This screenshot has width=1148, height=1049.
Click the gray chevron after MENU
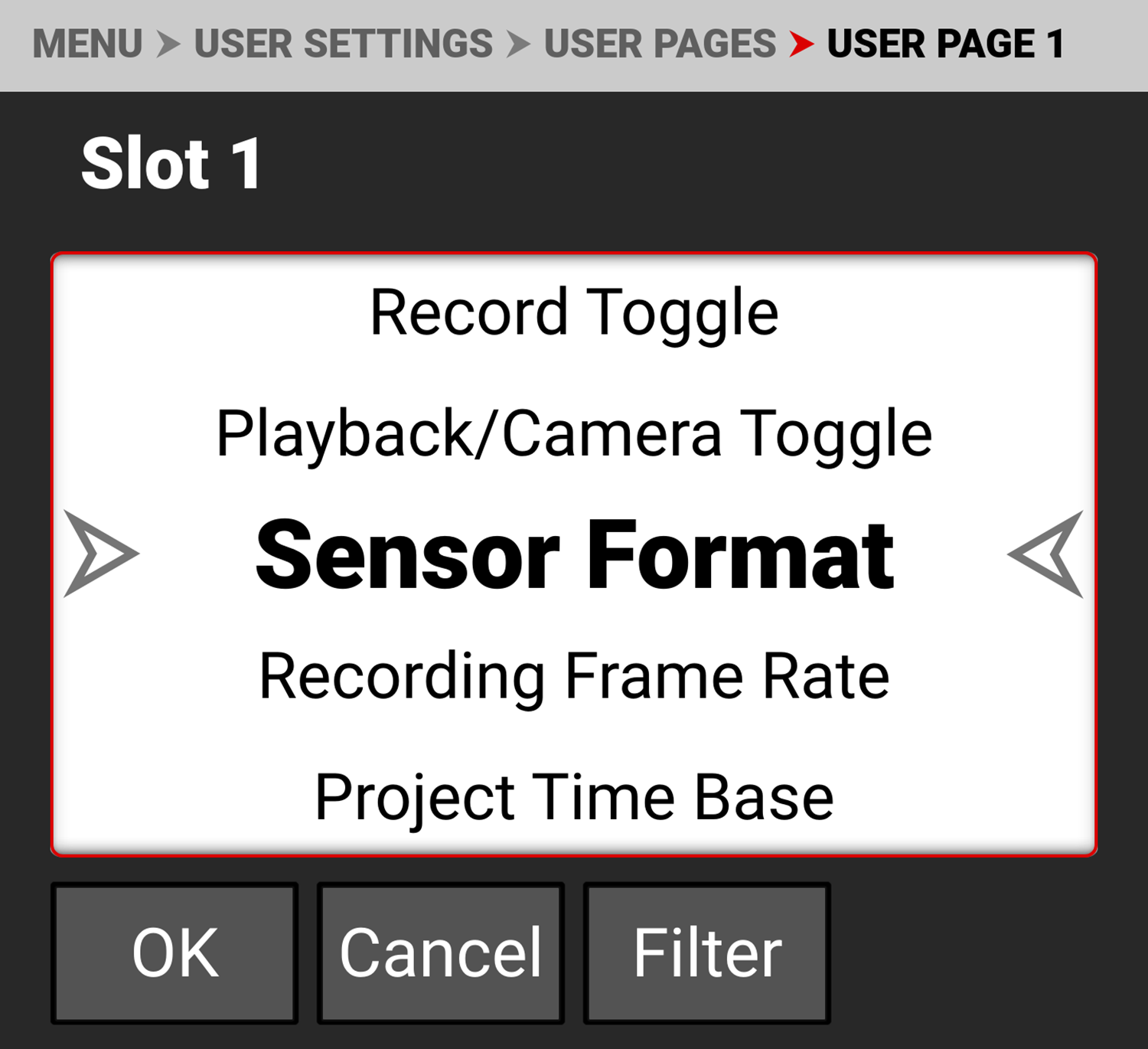tap(168, 44)
